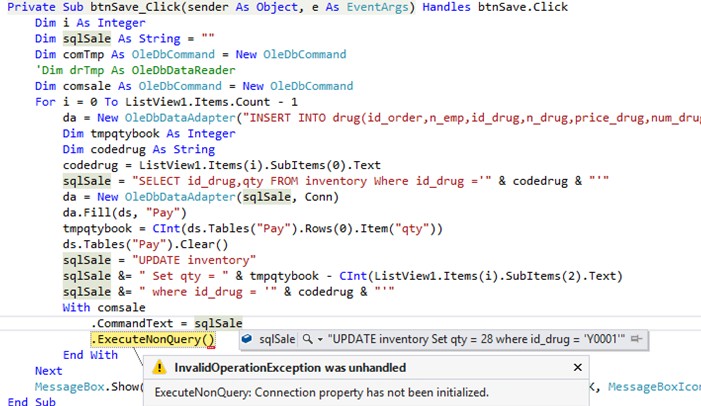The width and height of the screenshot is (701, 406).
Task: Click 'Handles btnSave.Click' clause
Action: pyautogui.click(x=495, y=7)
